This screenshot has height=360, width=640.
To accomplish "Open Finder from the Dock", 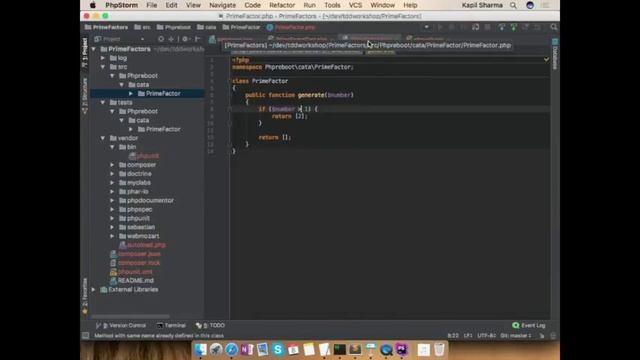I will [200, 349].
